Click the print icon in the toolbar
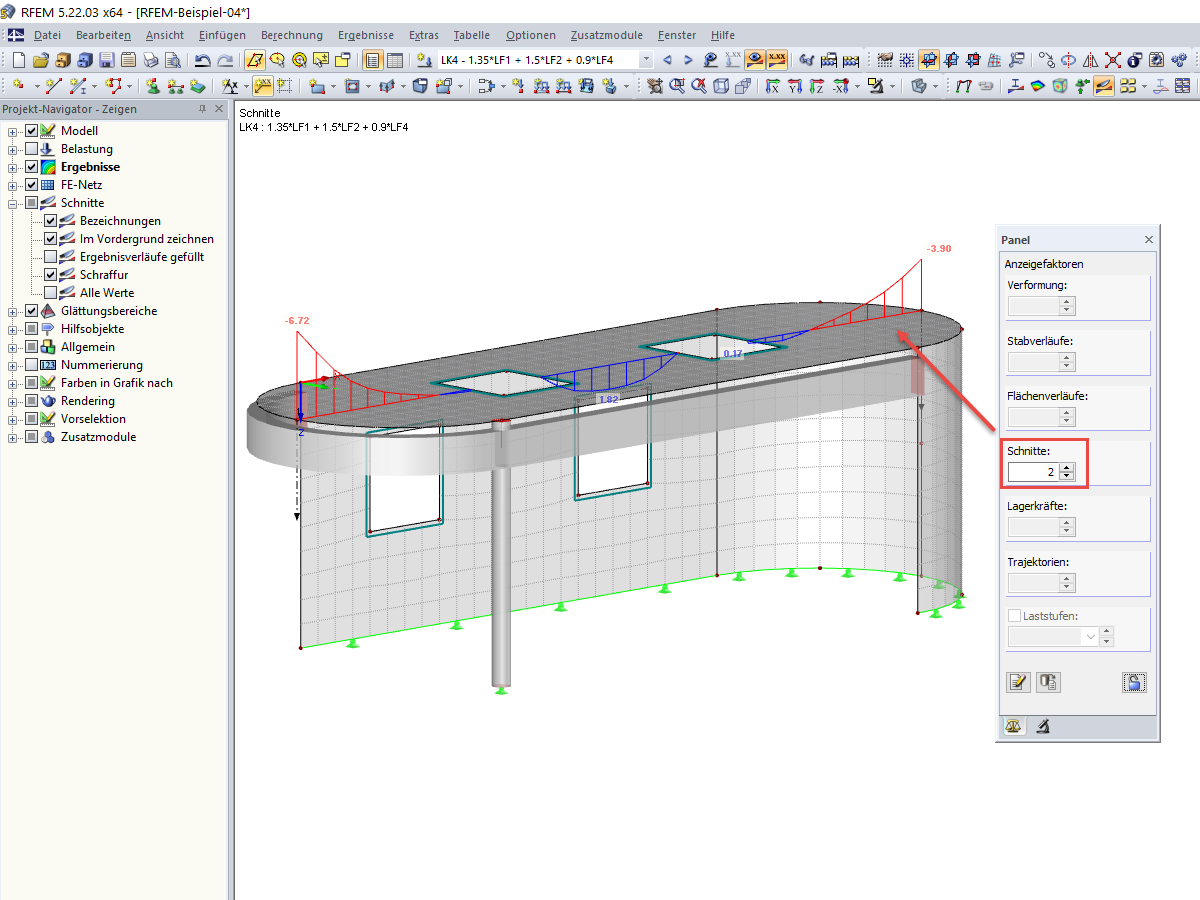This screenshot has width=1200, height=900. [x=151, y=60]
